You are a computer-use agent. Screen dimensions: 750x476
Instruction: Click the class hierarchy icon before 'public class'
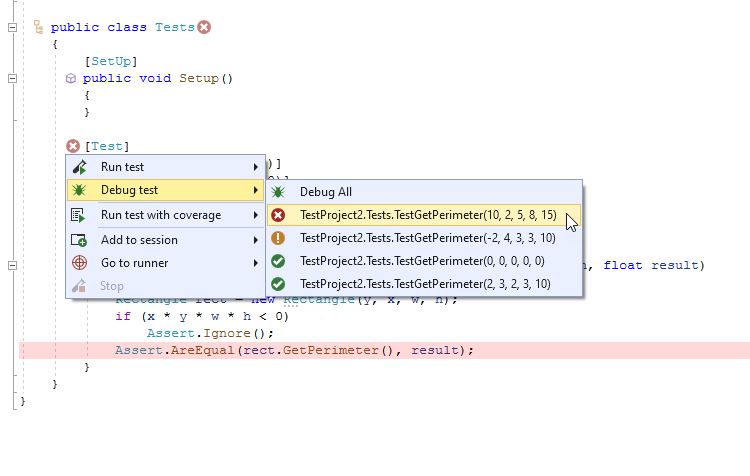pos(38,27)
